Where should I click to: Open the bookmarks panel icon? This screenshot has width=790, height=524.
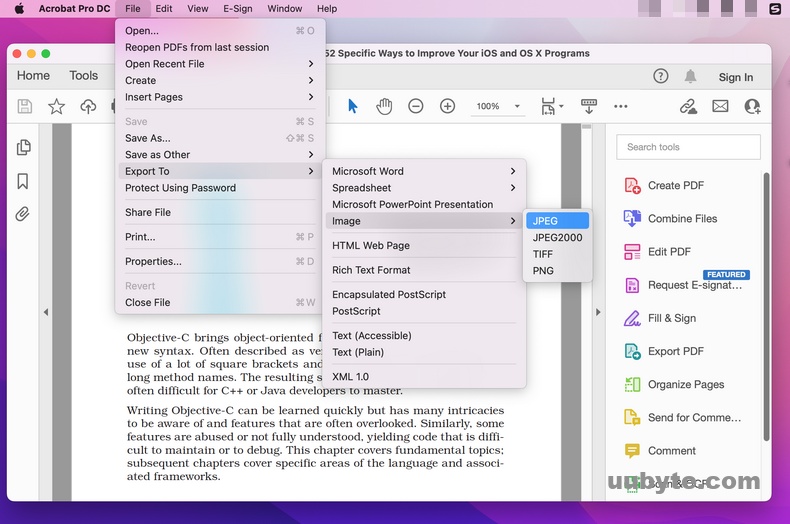tap(23, 181)
